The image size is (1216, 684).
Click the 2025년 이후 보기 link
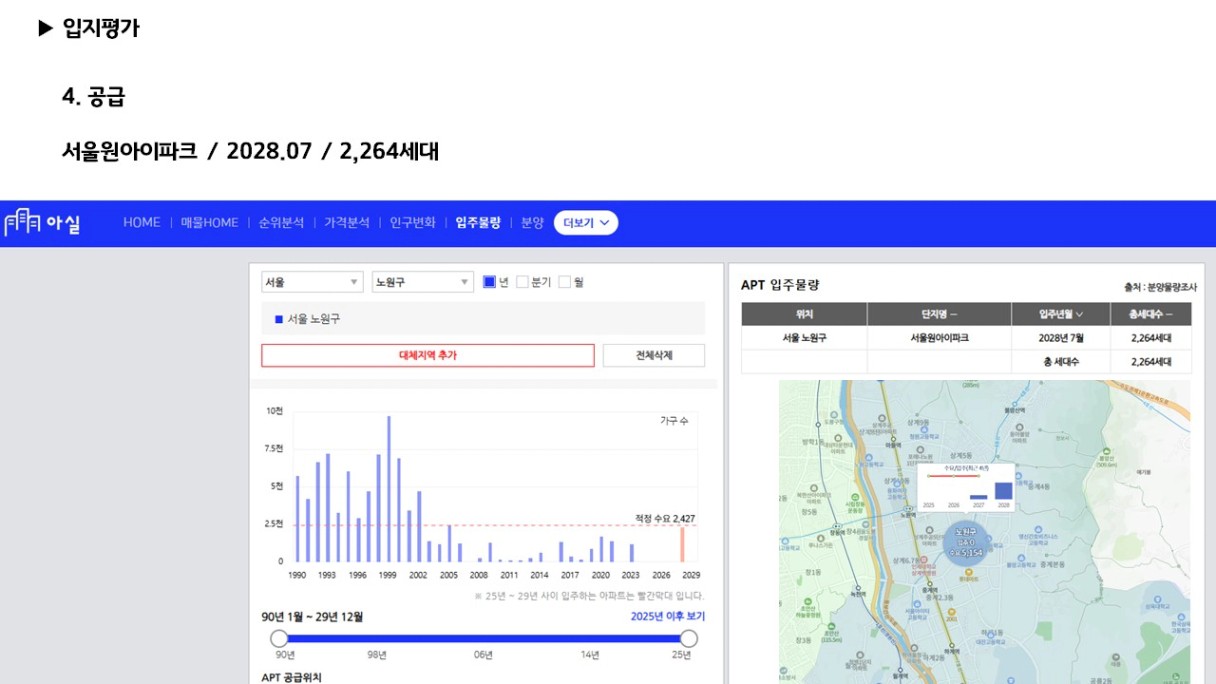tap(667, 616)
